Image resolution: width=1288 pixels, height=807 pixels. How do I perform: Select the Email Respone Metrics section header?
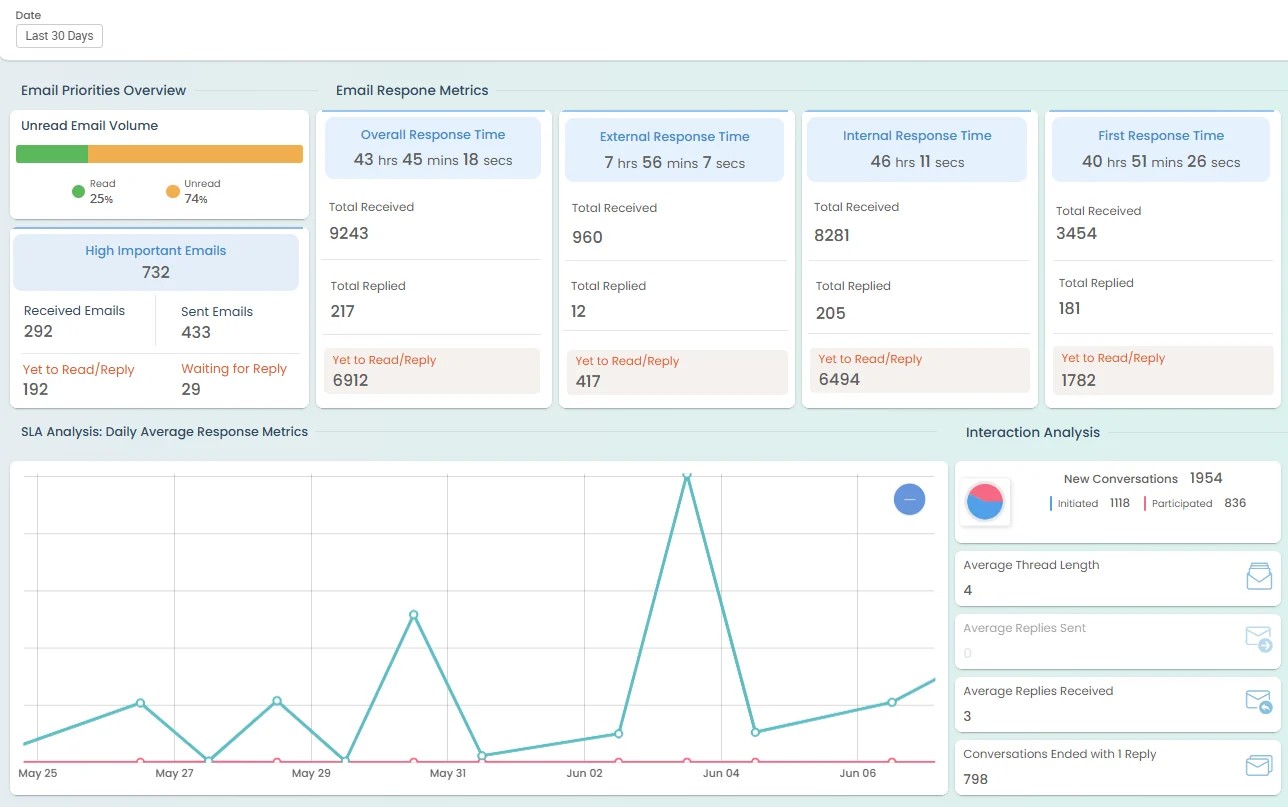click(x=411, y=90)
